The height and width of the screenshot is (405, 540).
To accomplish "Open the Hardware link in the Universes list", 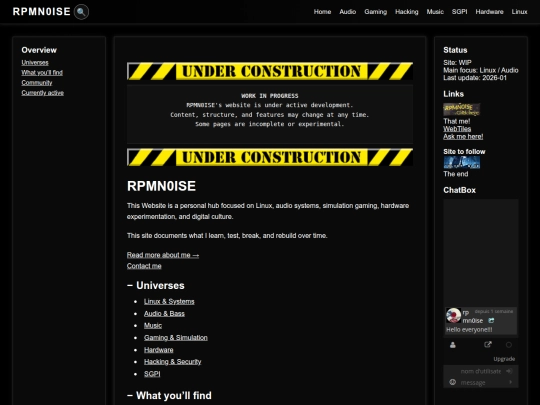I will (x=158, y=350).
